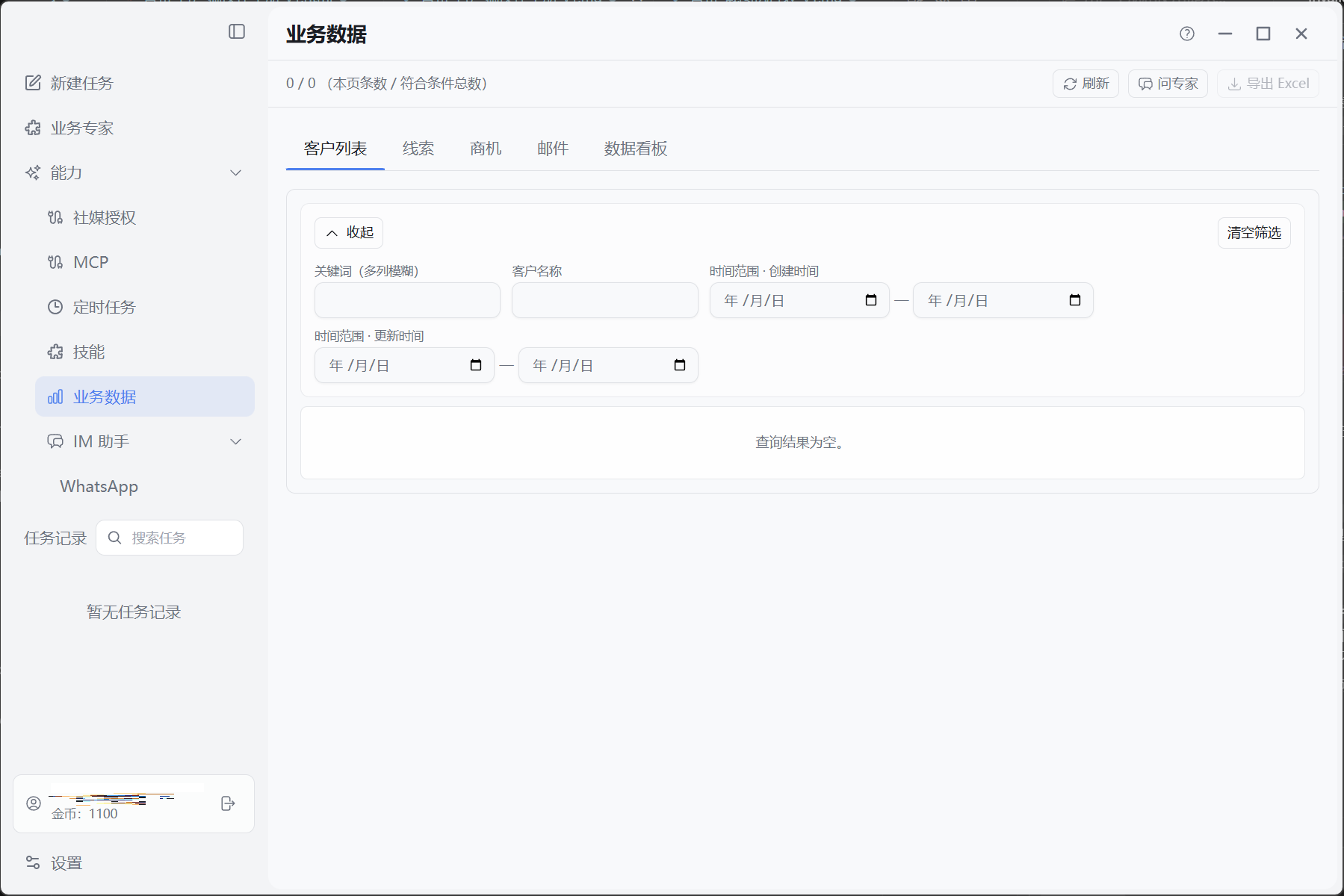
Task: Click the update time end date field
Action: 608,365
